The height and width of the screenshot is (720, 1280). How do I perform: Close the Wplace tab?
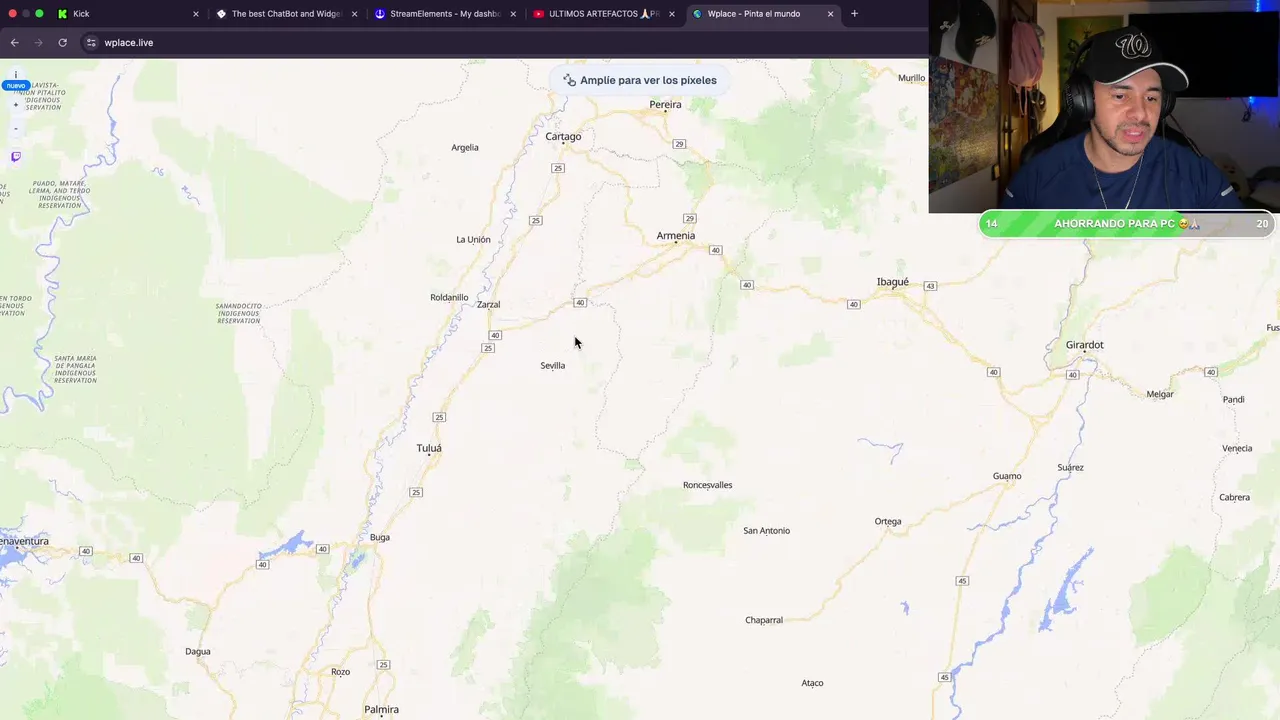click(x=830, y=14)
